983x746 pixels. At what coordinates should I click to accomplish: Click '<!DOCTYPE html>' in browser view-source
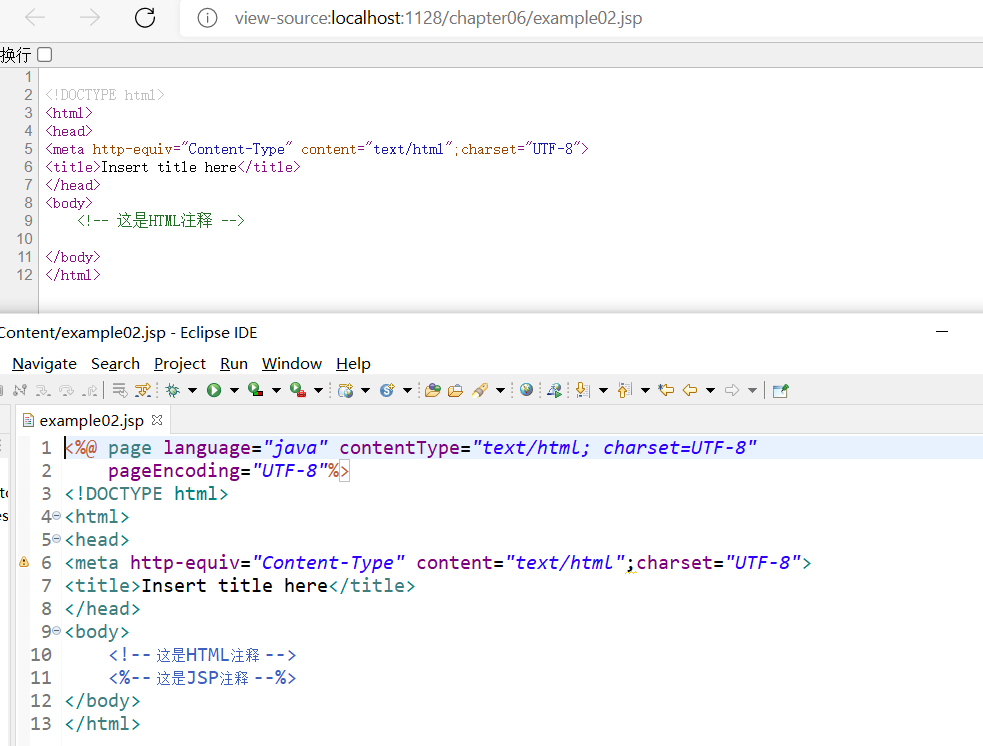(x=105, y=95)
